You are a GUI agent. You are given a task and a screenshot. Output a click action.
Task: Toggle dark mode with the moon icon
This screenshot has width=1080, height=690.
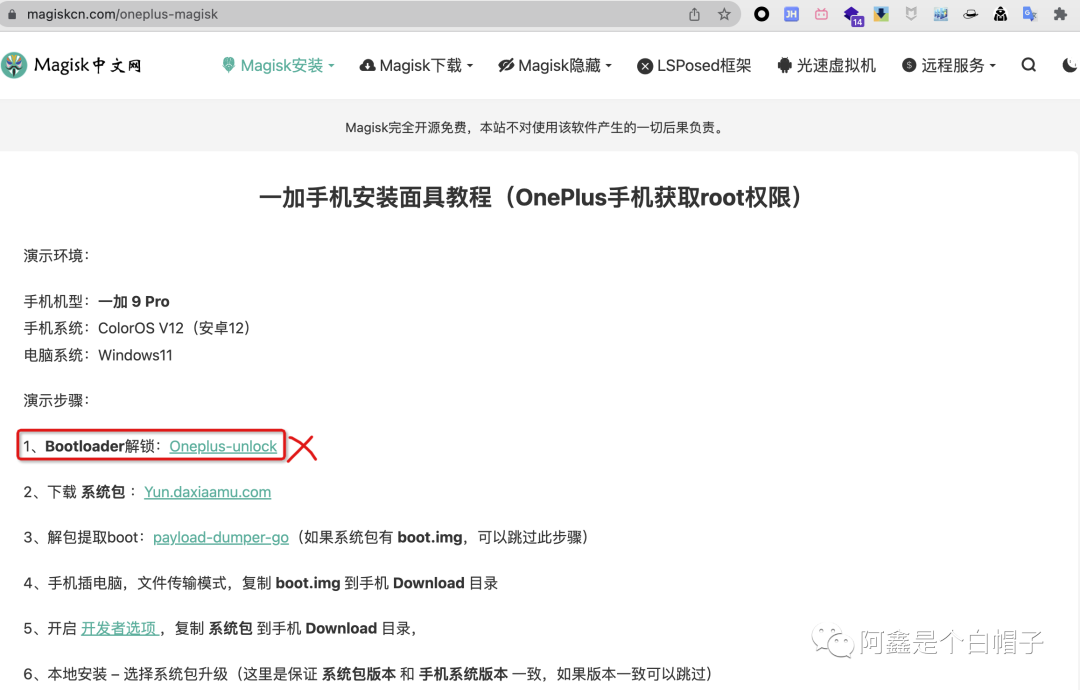1069,64
